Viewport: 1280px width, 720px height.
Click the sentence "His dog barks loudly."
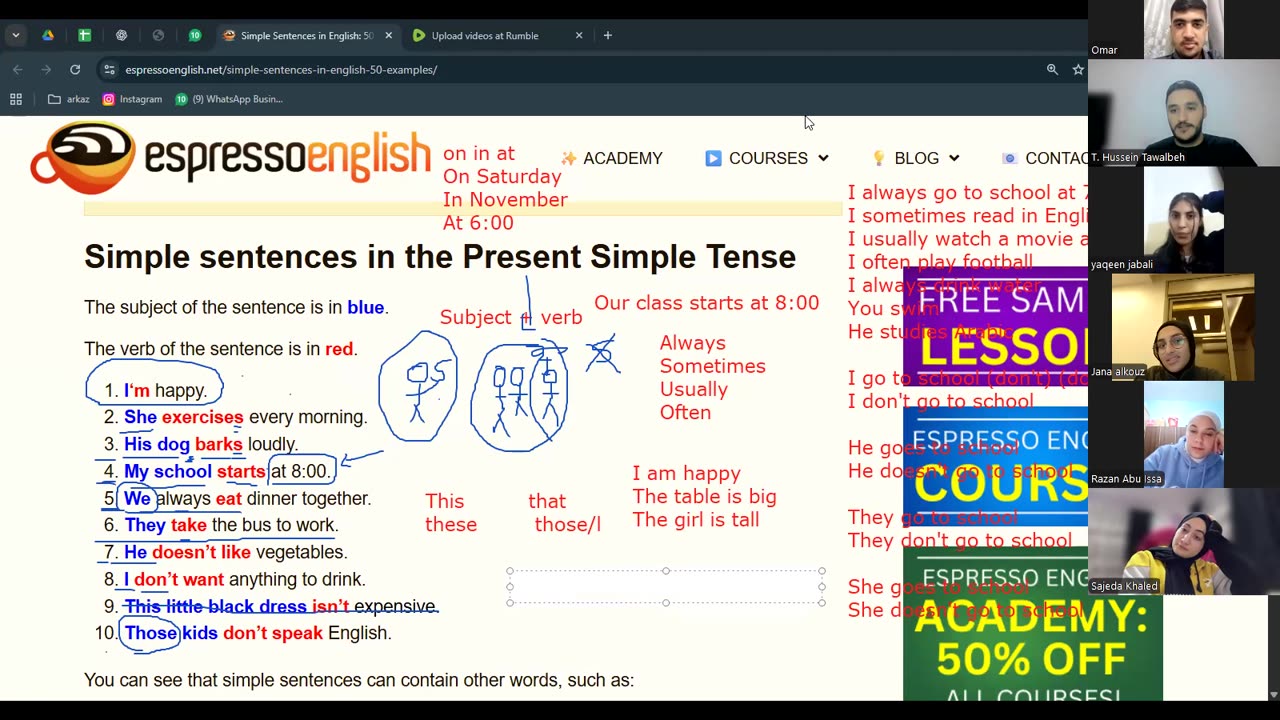pos(211,444)
